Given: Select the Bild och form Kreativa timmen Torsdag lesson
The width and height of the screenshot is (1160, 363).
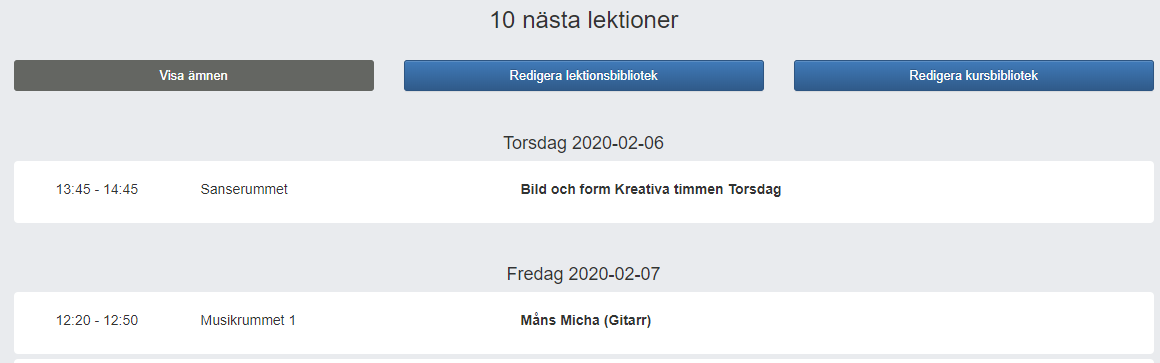Looking at the screenshot, I should point(651,189).
